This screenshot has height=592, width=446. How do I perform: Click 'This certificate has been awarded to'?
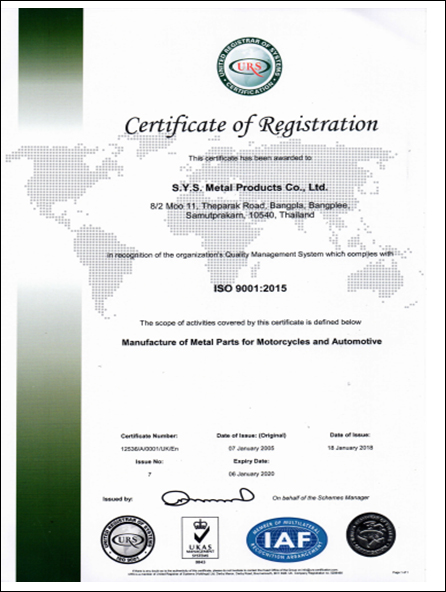250,158
